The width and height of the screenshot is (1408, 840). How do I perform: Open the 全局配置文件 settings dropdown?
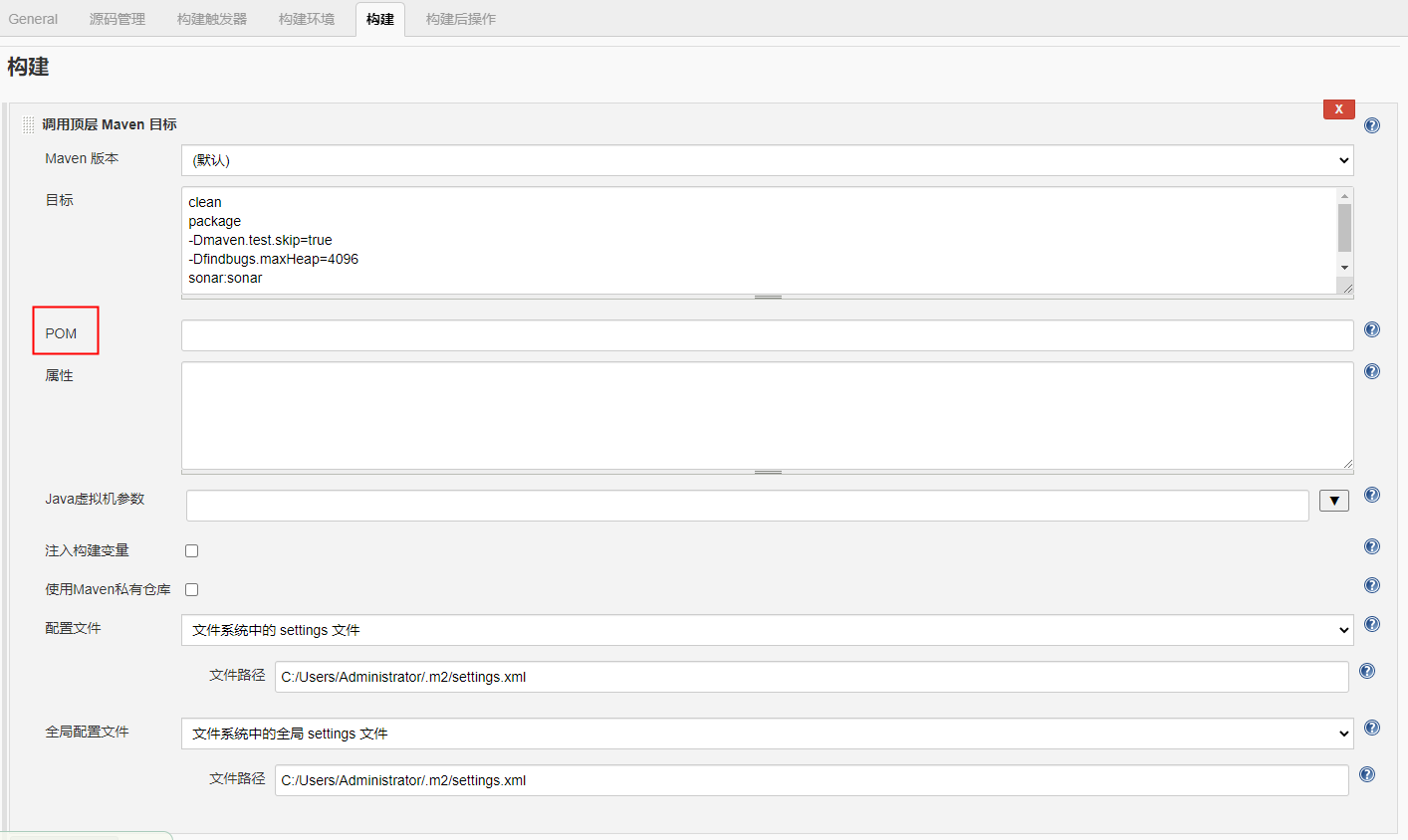[767, 734]
